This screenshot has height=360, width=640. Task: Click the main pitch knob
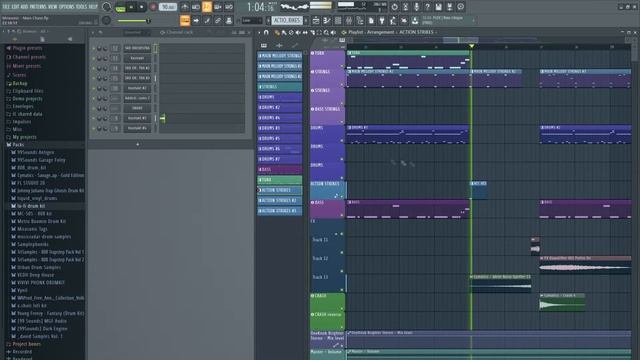pyautogui.click(x=107, y=20)
